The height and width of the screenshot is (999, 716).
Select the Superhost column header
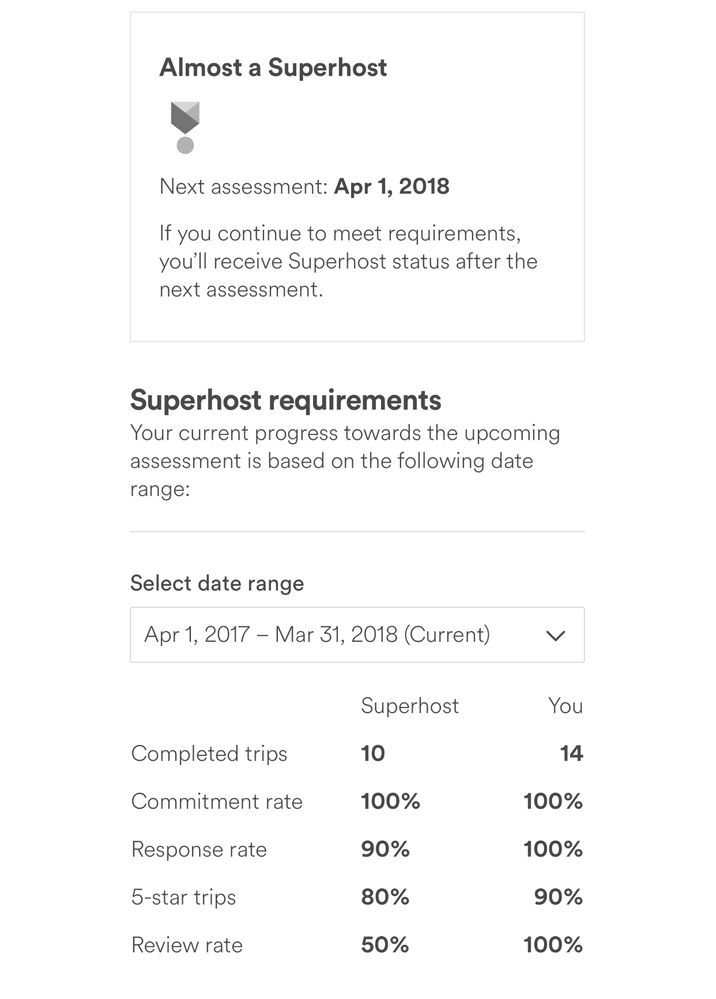pyautogui.click(x=409, y=706)
